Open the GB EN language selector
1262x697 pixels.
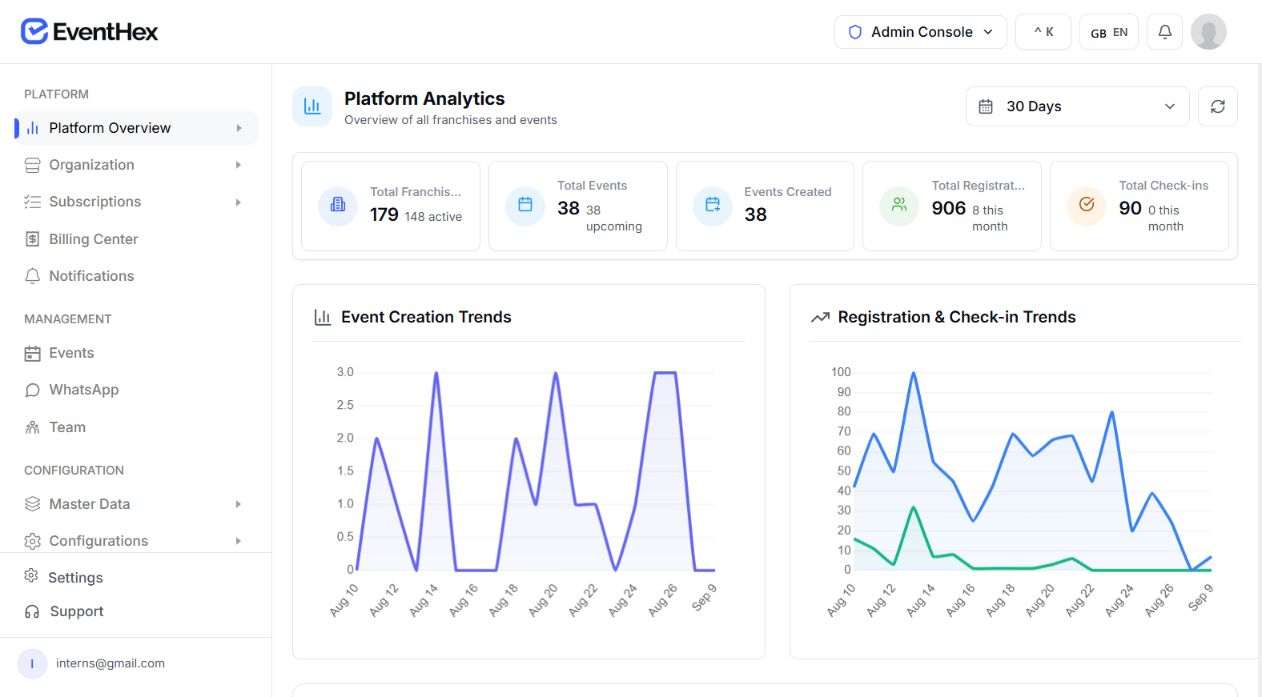click(x=1109, y=32)
